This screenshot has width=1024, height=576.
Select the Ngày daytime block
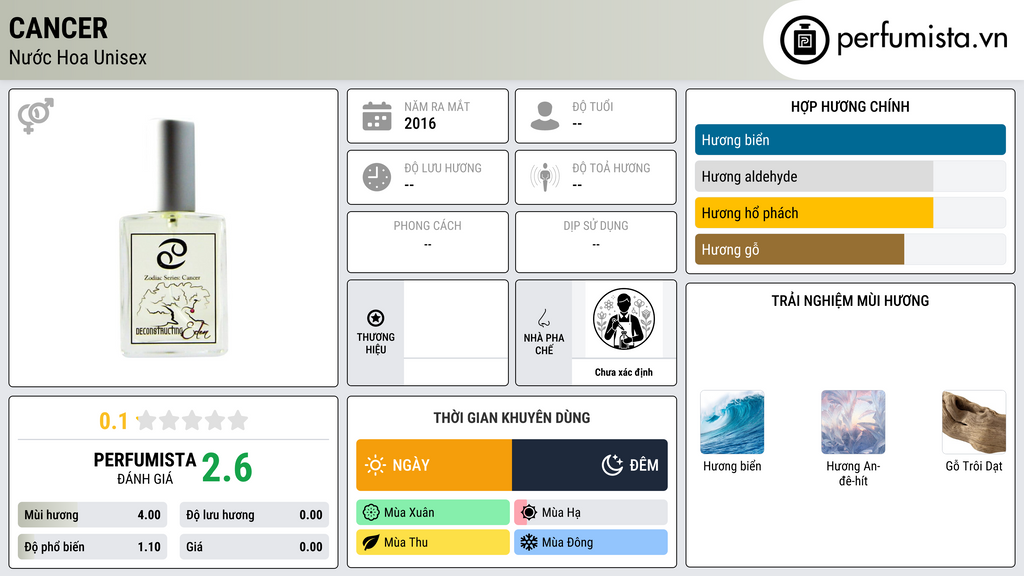point(434,465)
